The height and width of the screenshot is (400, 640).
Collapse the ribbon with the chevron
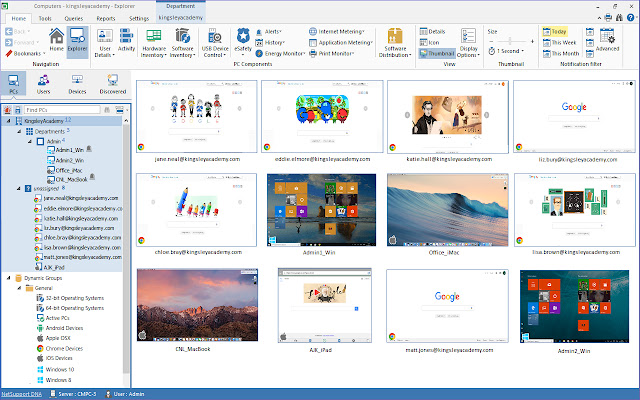pos(599,18)
